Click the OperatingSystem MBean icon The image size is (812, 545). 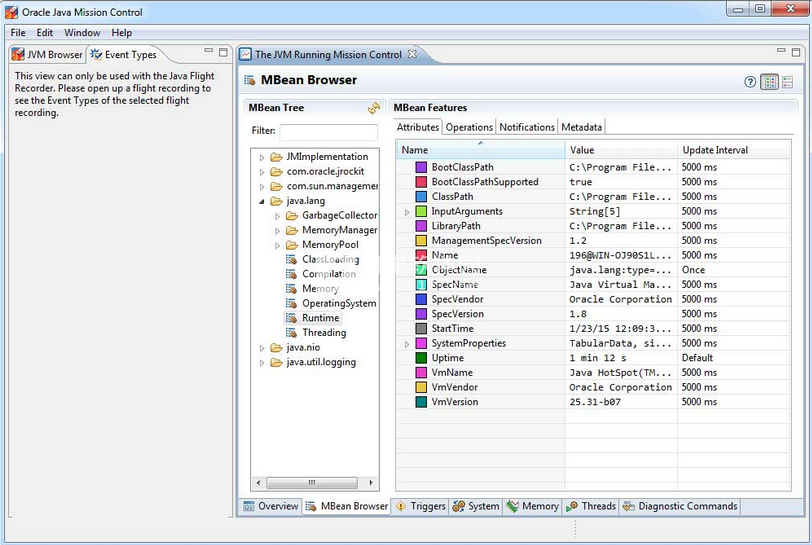(x=292, y=304)
